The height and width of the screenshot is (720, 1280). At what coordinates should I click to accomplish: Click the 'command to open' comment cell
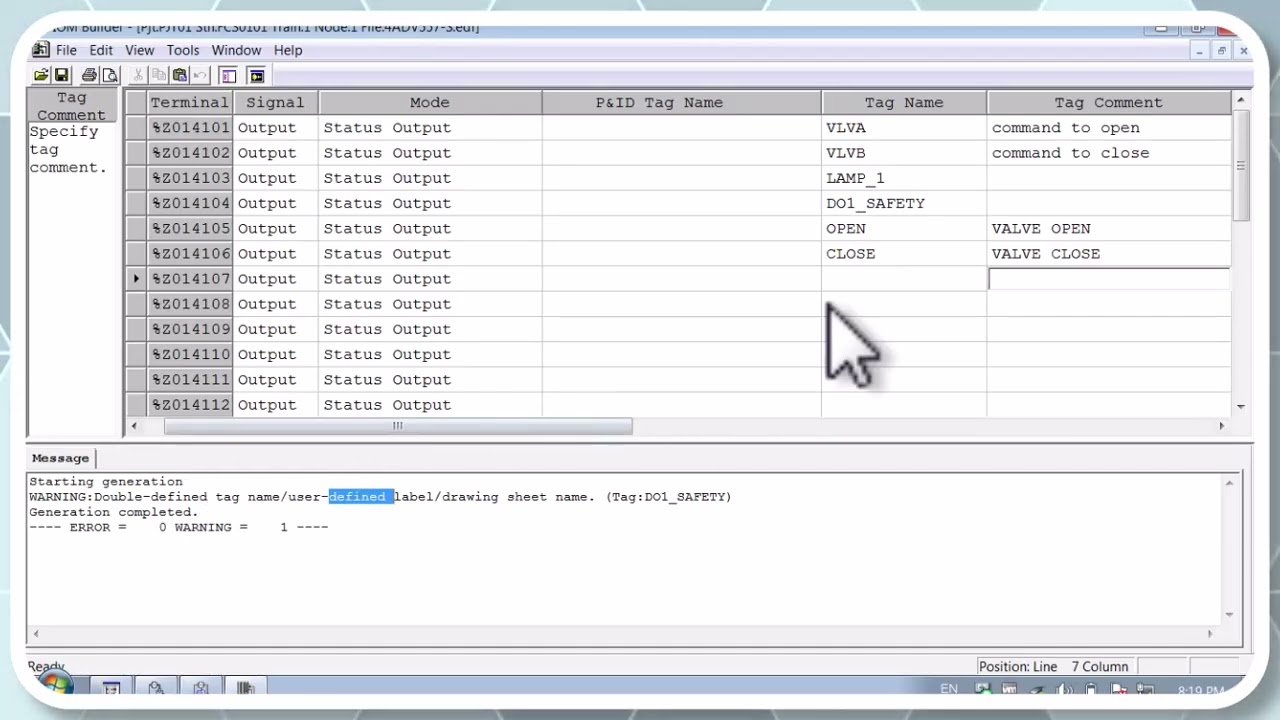1109,128
